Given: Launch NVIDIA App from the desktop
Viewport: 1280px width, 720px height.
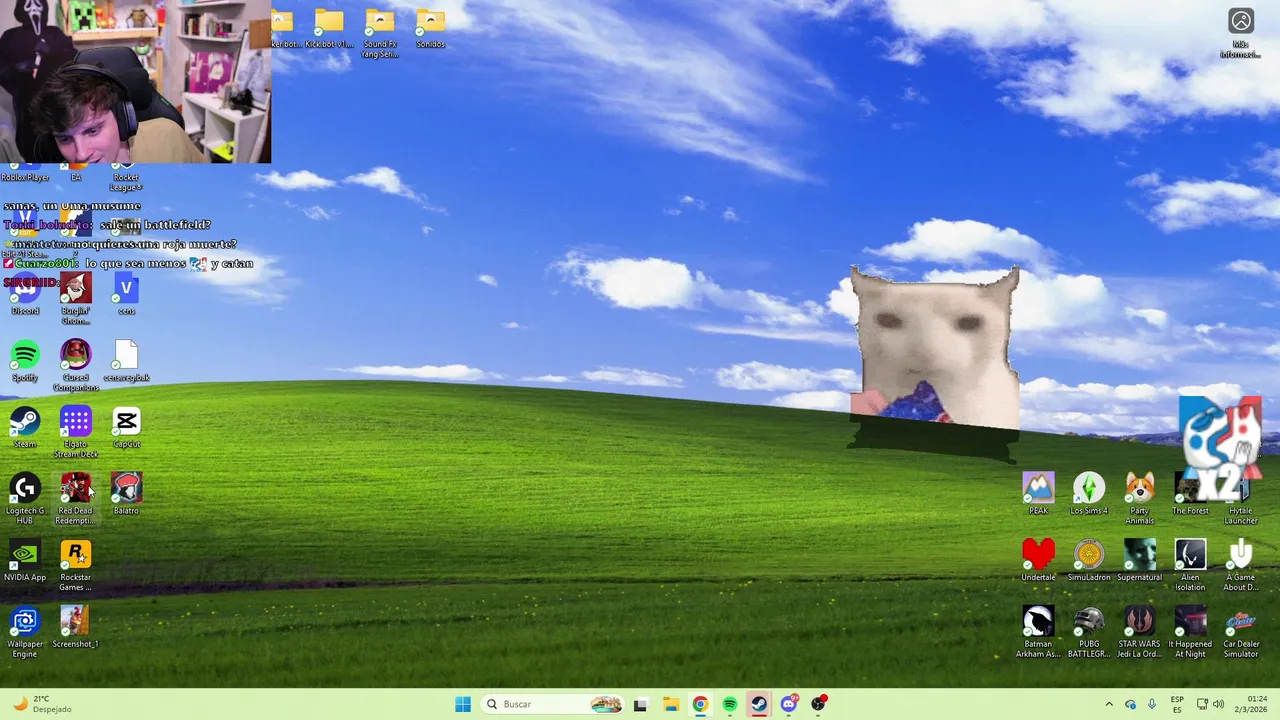Looking at the screenshot, I should [25, 561].
